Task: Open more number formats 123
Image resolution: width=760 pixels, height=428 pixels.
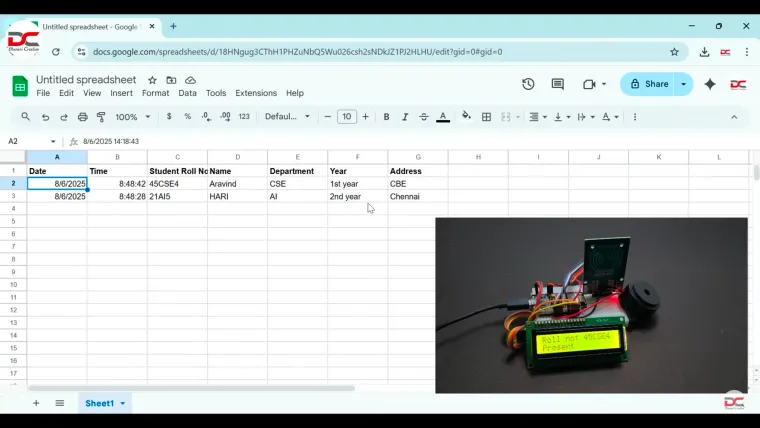Action: click(244, 116)
